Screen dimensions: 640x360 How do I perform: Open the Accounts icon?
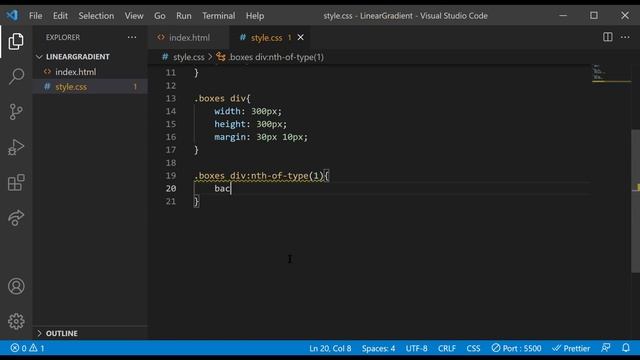click(16, 286)
